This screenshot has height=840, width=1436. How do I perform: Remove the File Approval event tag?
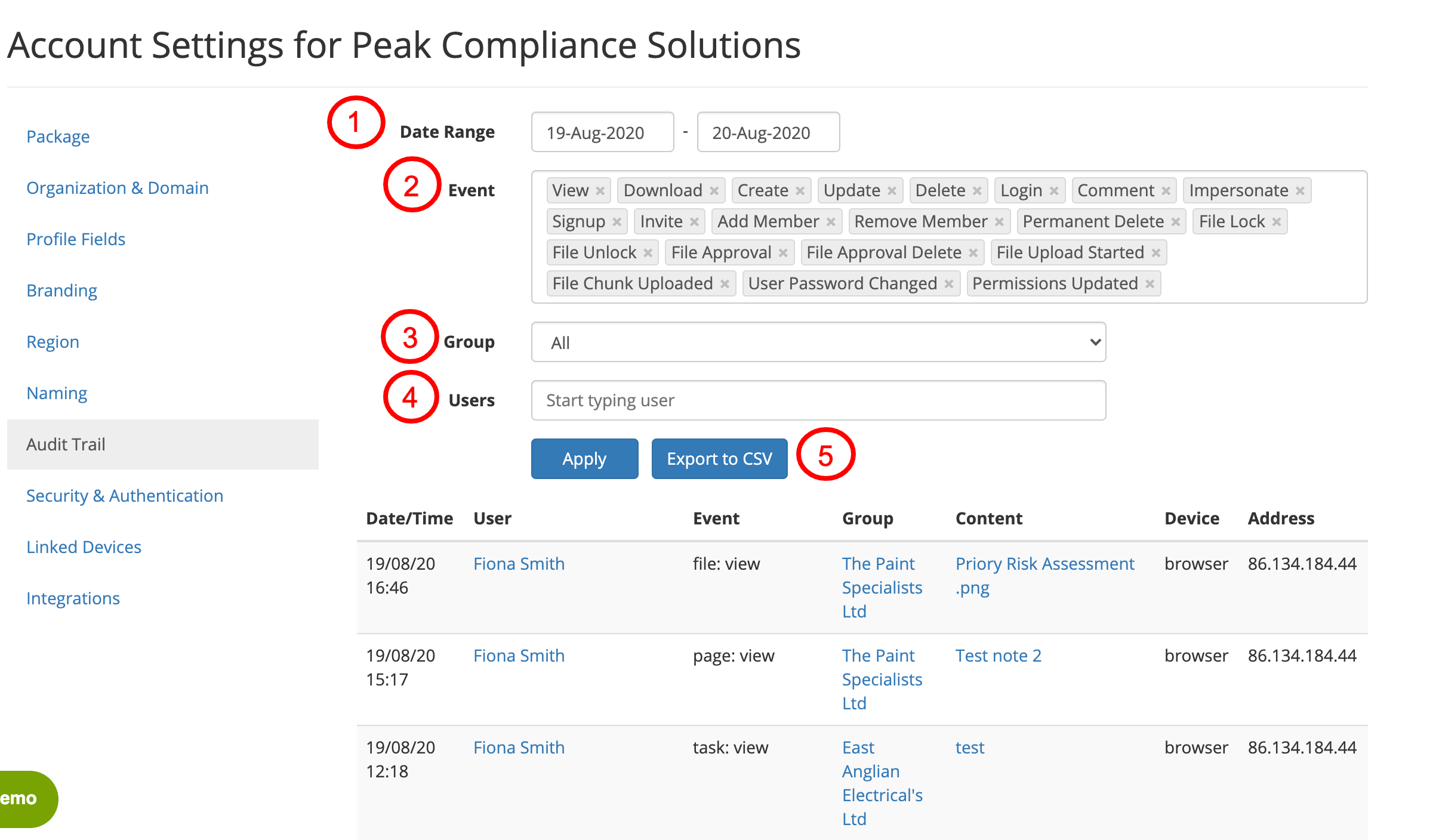(x=783, y=253)
